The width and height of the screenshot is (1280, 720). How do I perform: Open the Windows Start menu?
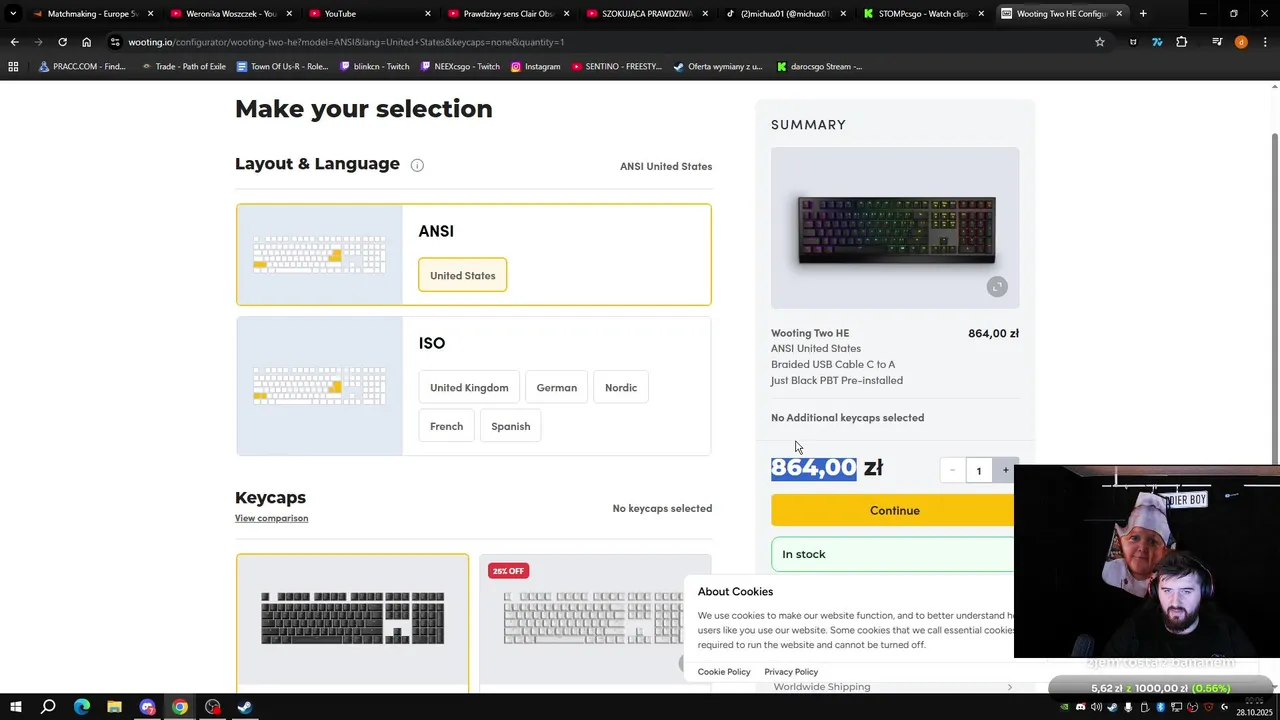tap(16, 707)
